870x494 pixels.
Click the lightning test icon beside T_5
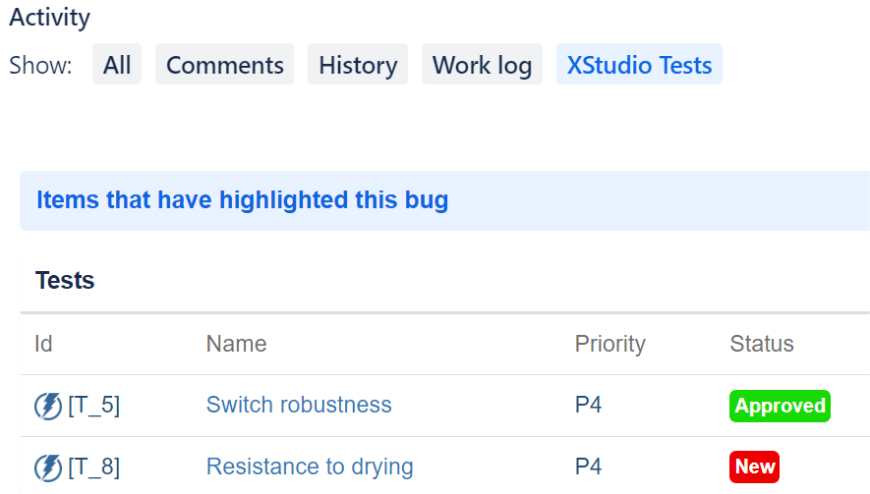click(x=48, y=406)
